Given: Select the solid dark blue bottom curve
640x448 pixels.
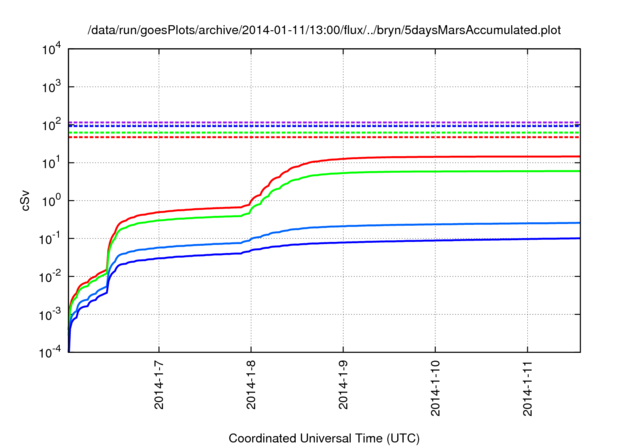Looking at the screenshot, I should (x=450, y=240).
